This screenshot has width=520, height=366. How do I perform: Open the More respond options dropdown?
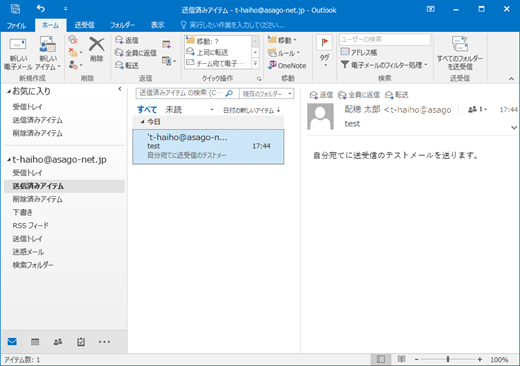tap(169, 61)
